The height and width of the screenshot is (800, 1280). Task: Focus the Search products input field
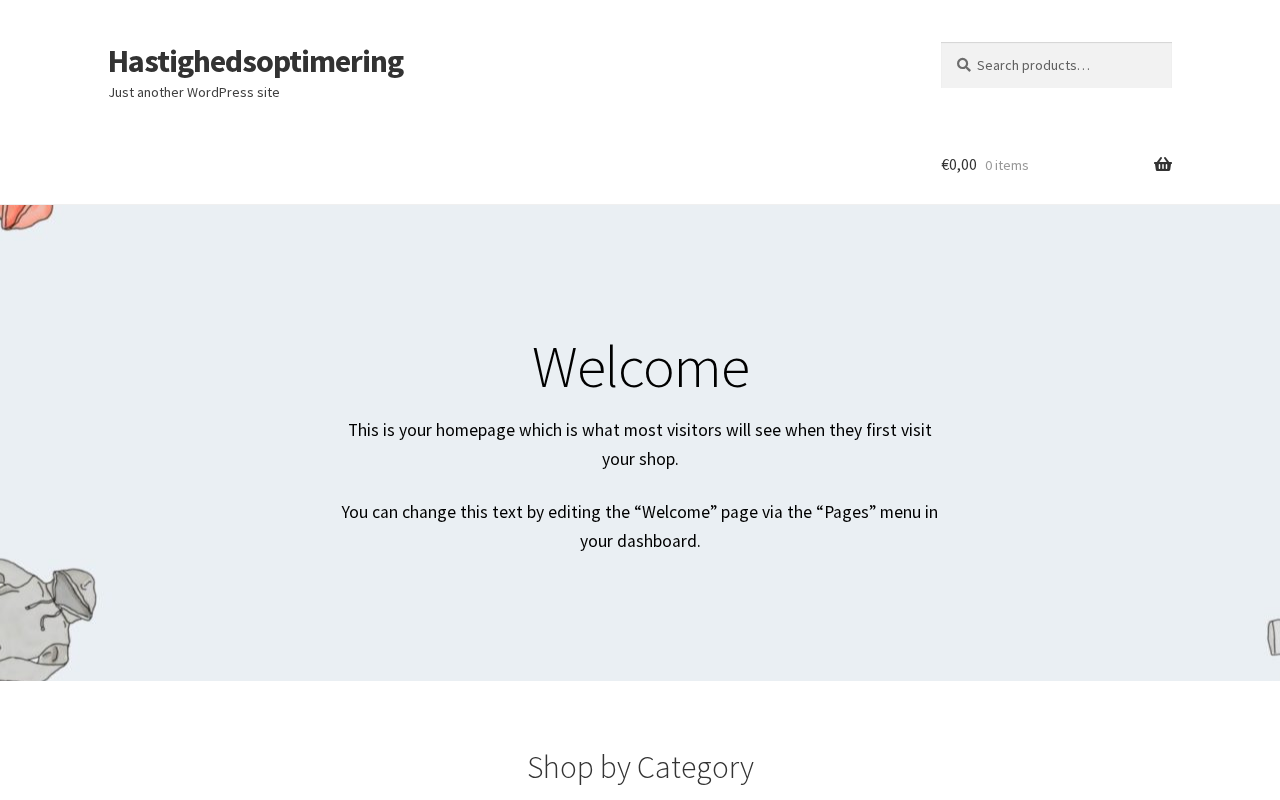[x=1065, y=65]
